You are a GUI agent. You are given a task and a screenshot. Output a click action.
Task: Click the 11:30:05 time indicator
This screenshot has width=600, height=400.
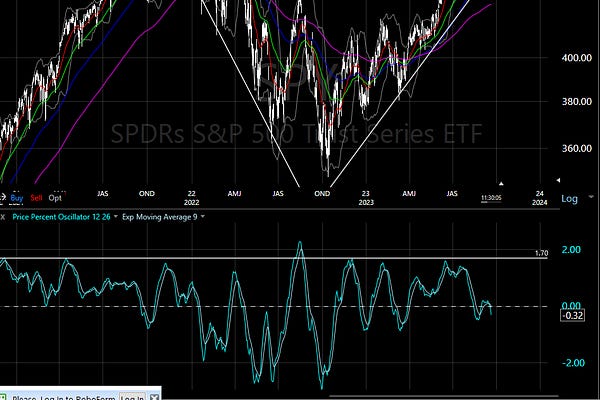tap(491, 198)
